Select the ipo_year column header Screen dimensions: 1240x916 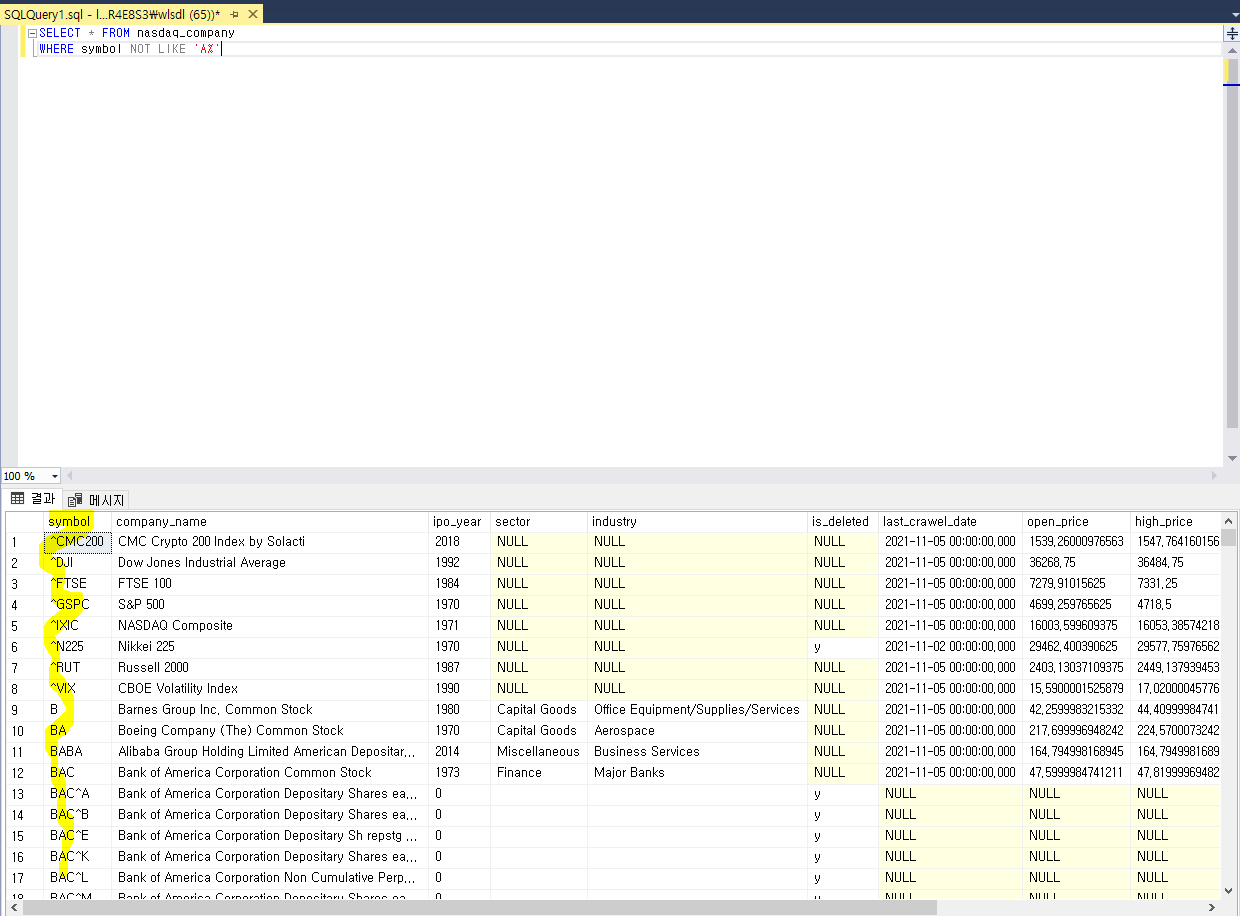[459, 521]
